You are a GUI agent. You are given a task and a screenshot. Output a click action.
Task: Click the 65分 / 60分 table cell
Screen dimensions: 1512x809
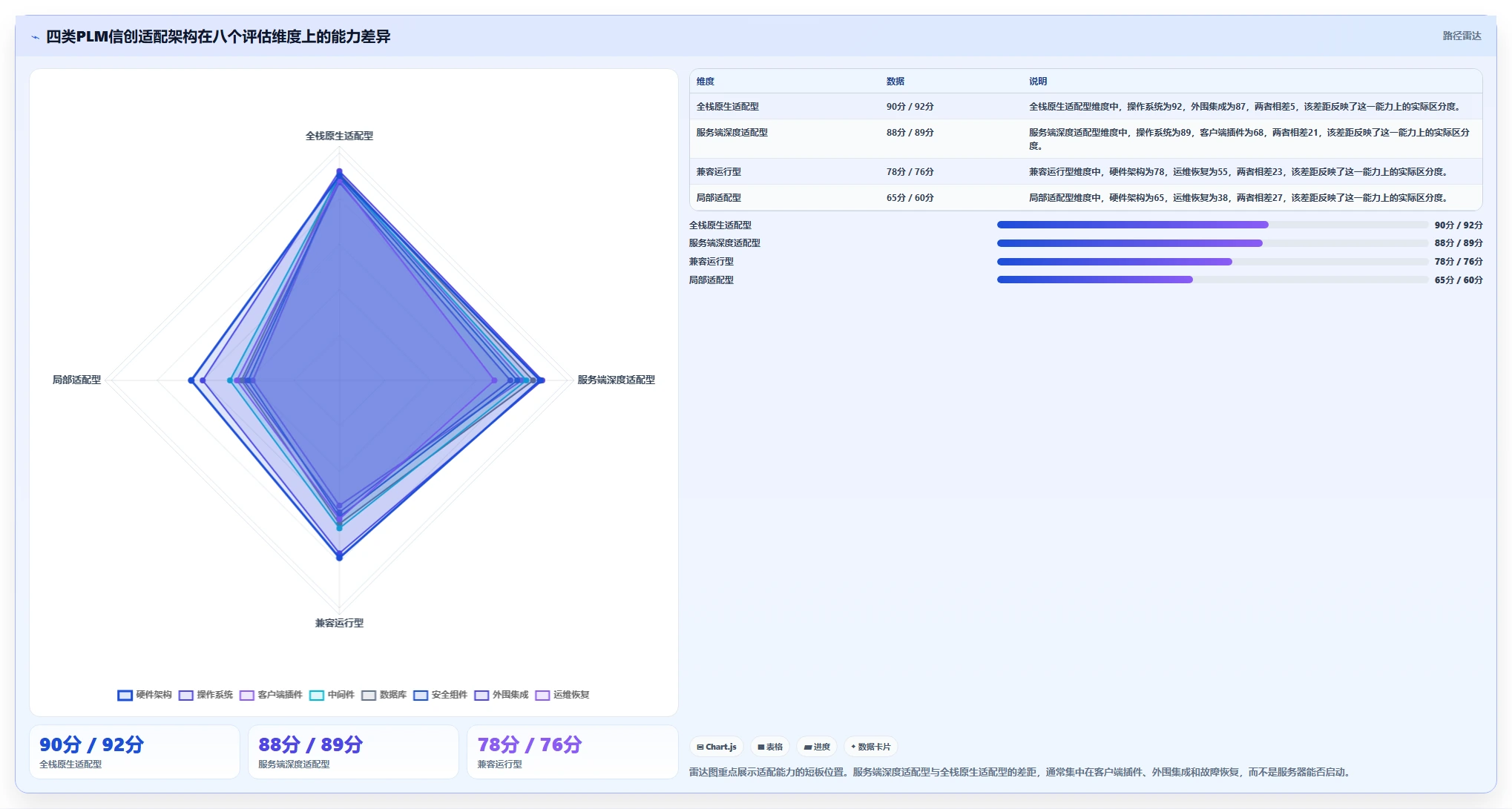[910, 198]
